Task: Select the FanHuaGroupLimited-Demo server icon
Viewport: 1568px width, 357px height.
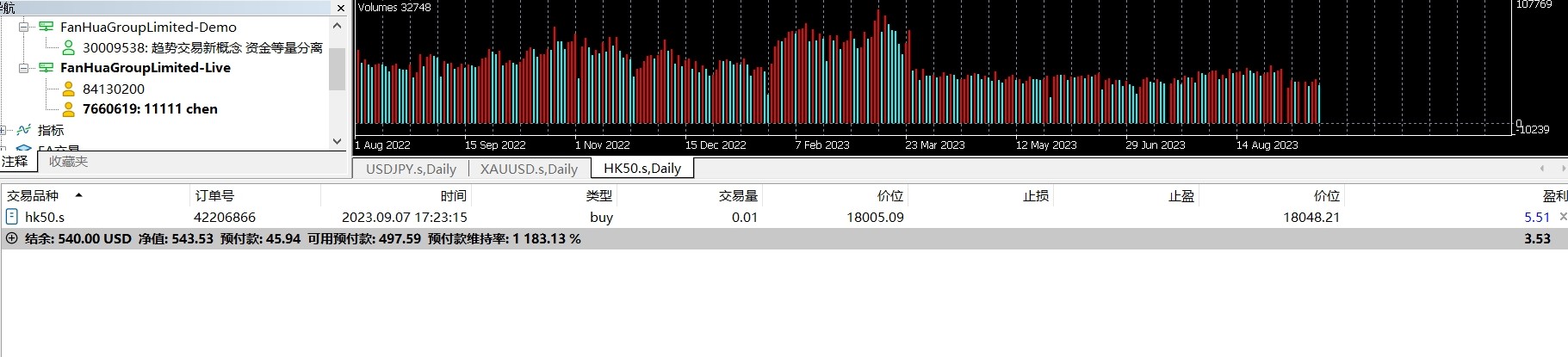Action: 46,28
